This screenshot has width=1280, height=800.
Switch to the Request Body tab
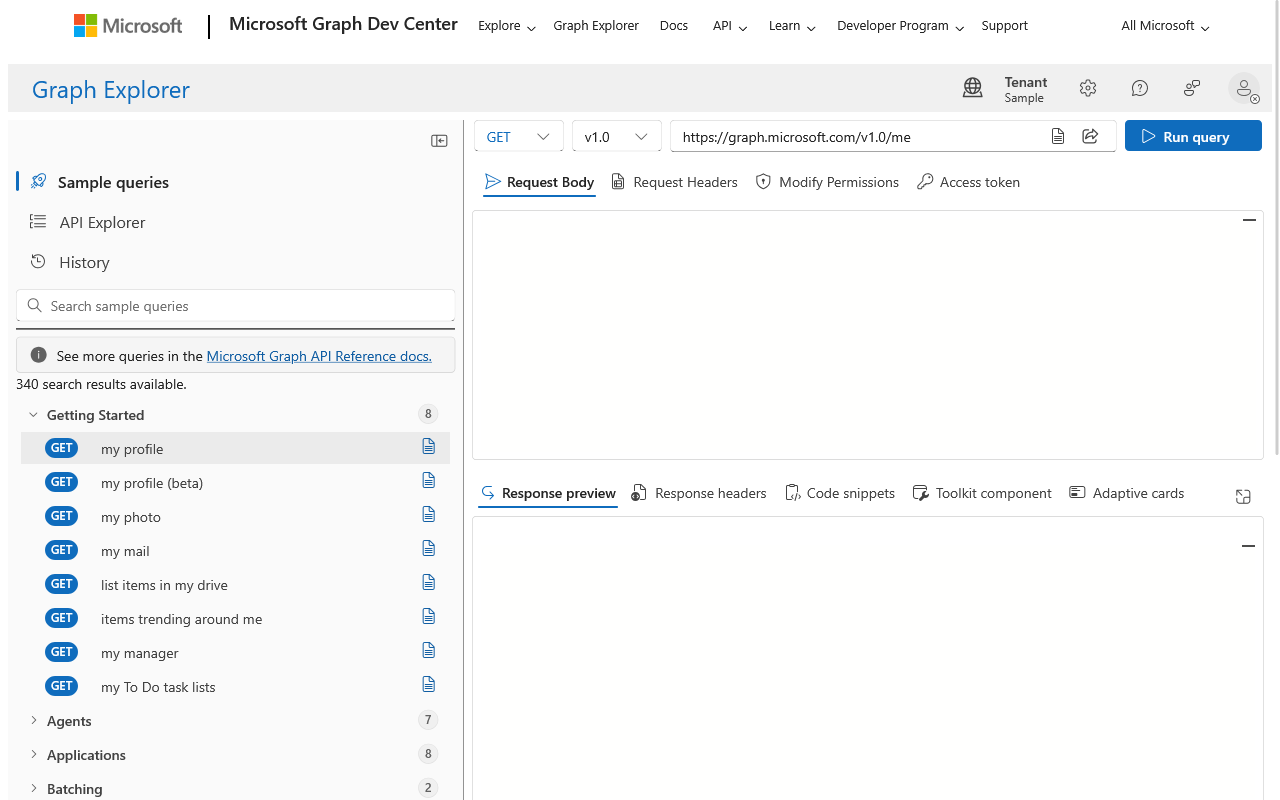coord(539,182)
